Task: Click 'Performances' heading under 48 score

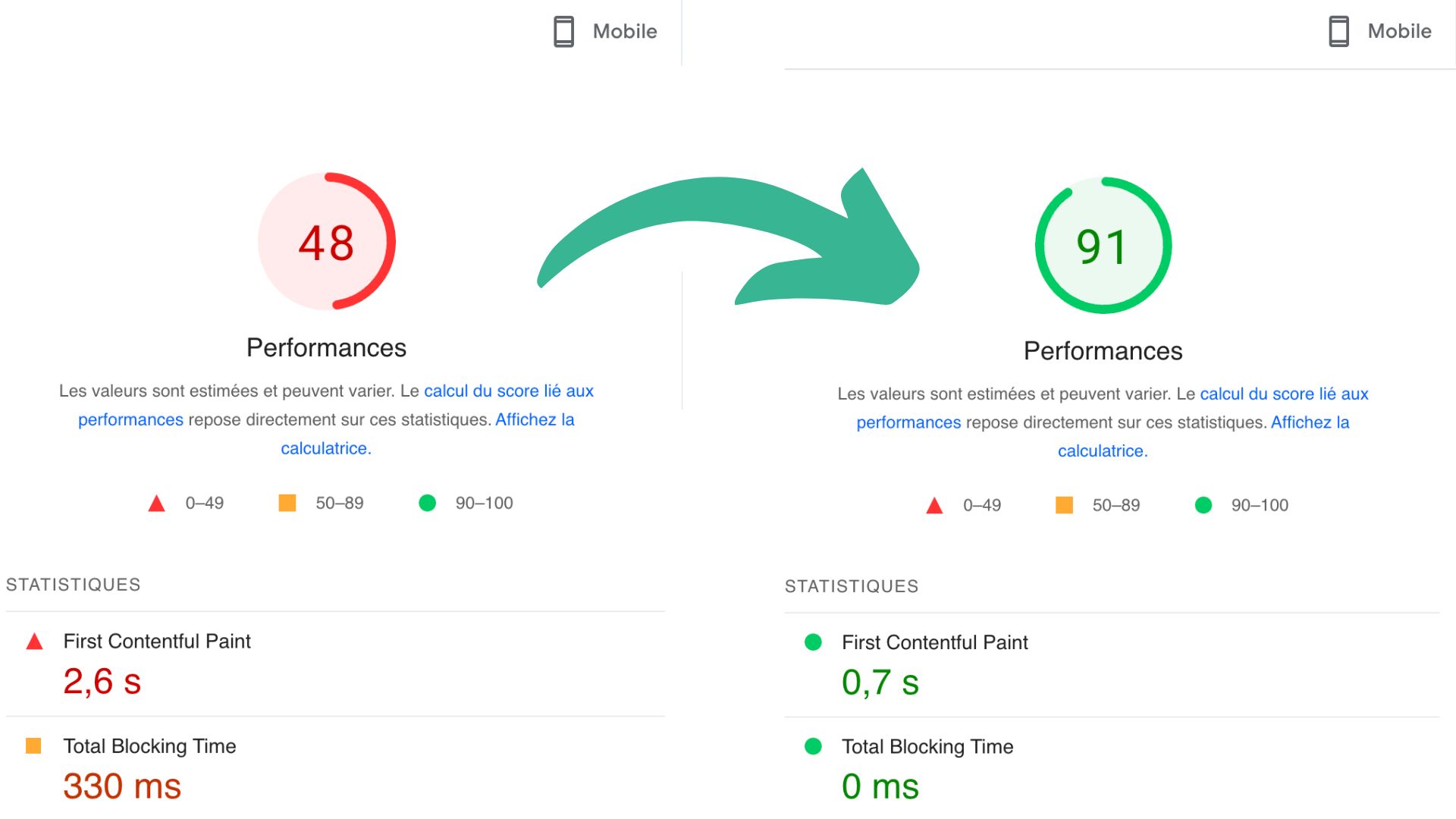Action: (x=326, y=348)
